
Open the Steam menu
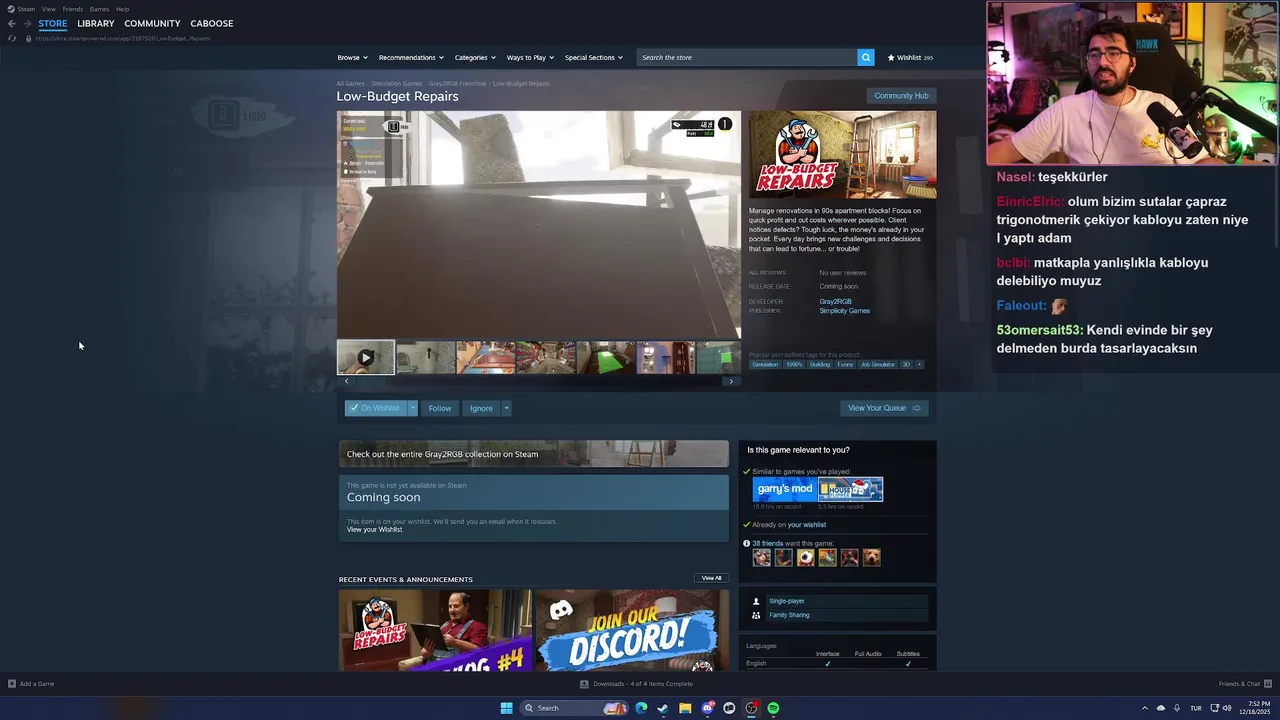(21, 9)
